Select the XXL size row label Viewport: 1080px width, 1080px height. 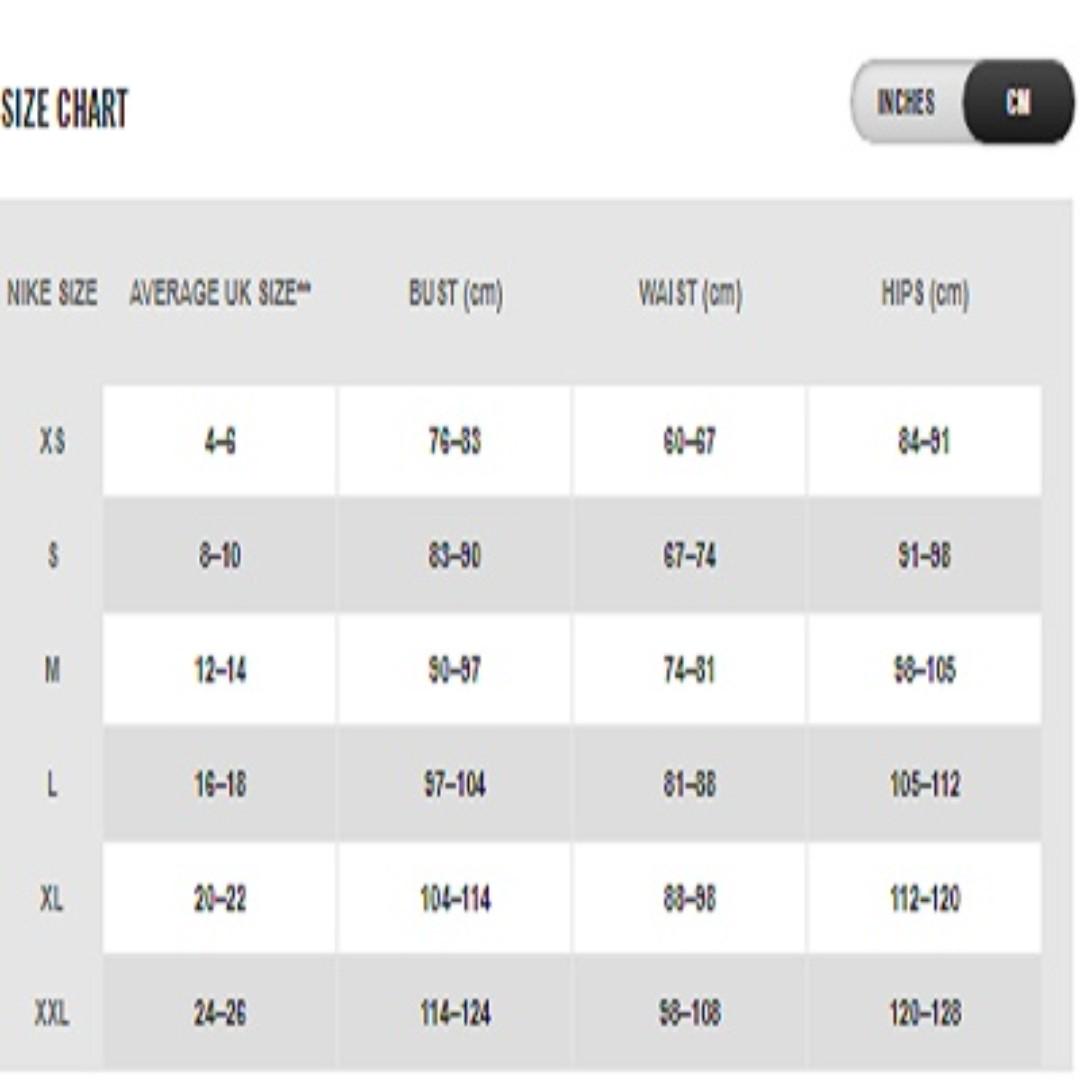(52, 1014)
